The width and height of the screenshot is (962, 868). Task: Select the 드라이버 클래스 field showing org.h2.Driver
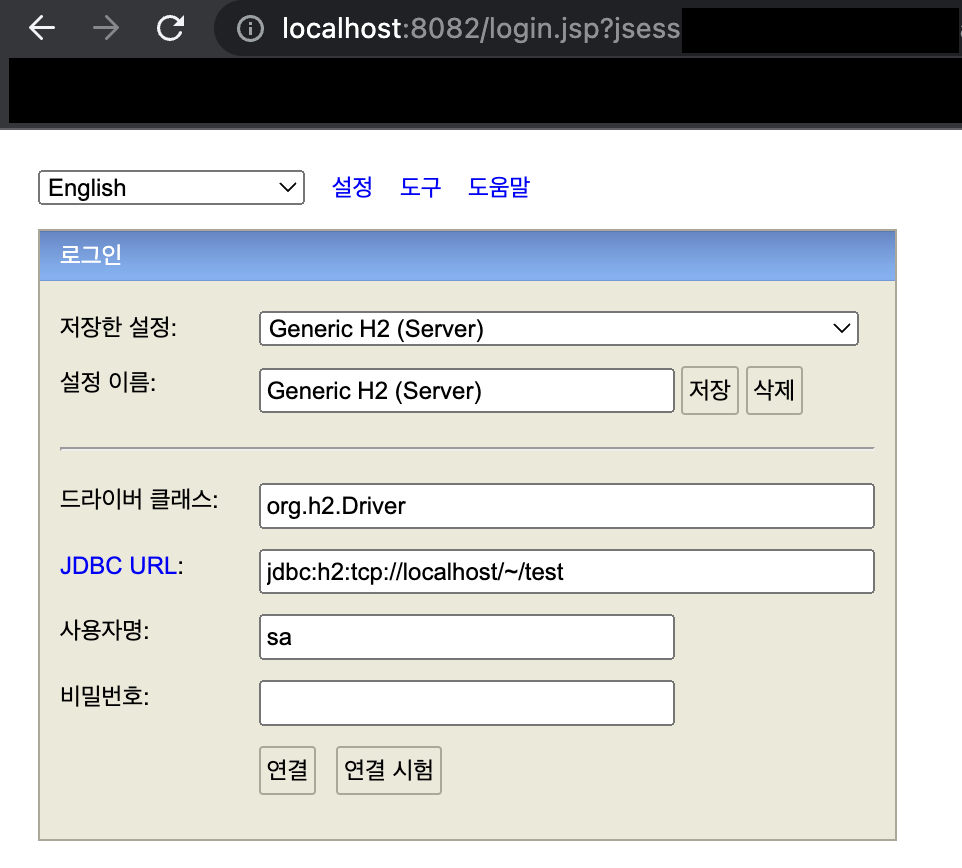click(x=566, y=506)
